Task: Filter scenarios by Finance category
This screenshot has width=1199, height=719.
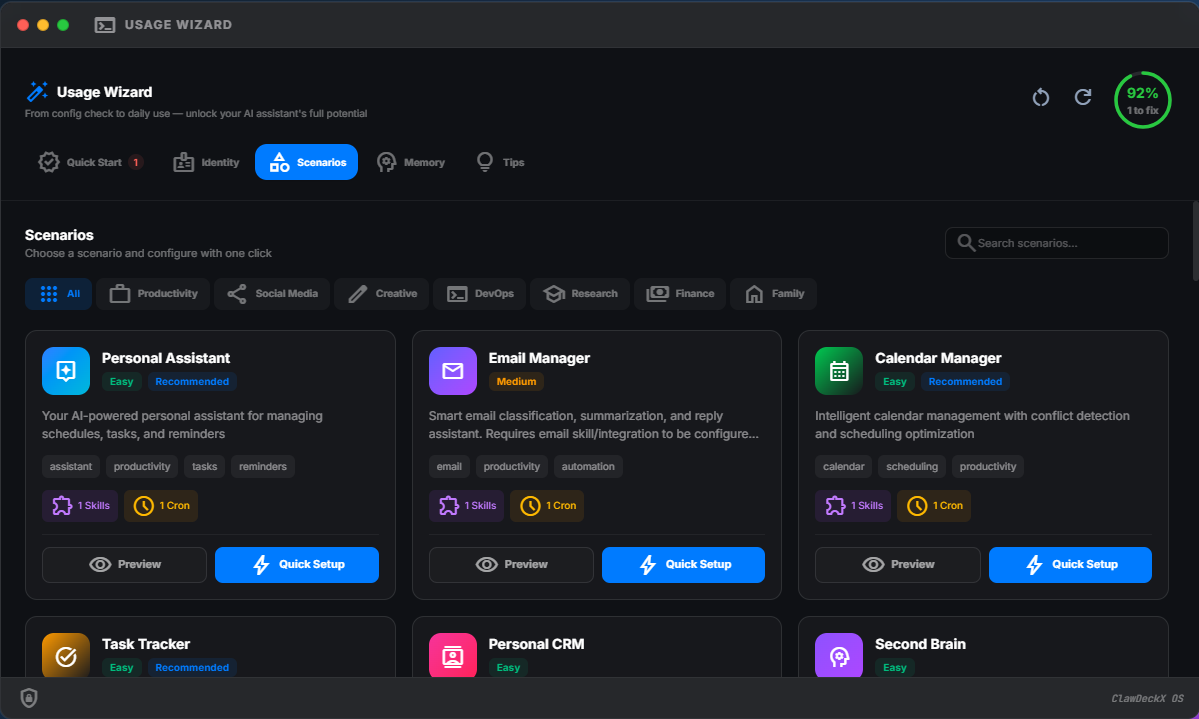Action: coord(681,294)
